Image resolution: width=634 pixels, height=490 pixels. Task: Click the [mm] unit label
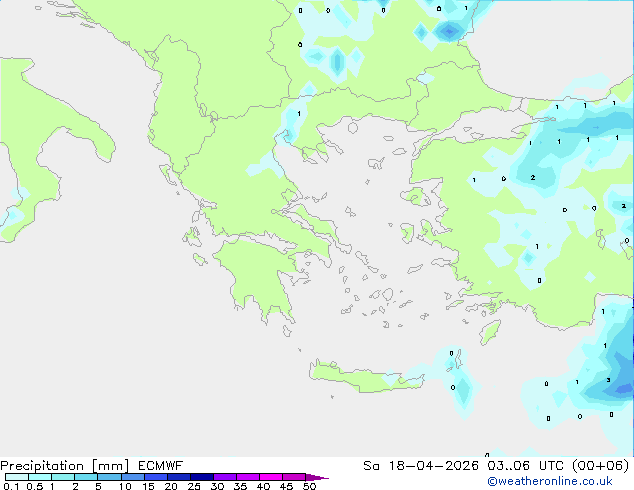(x=110, y=466)
